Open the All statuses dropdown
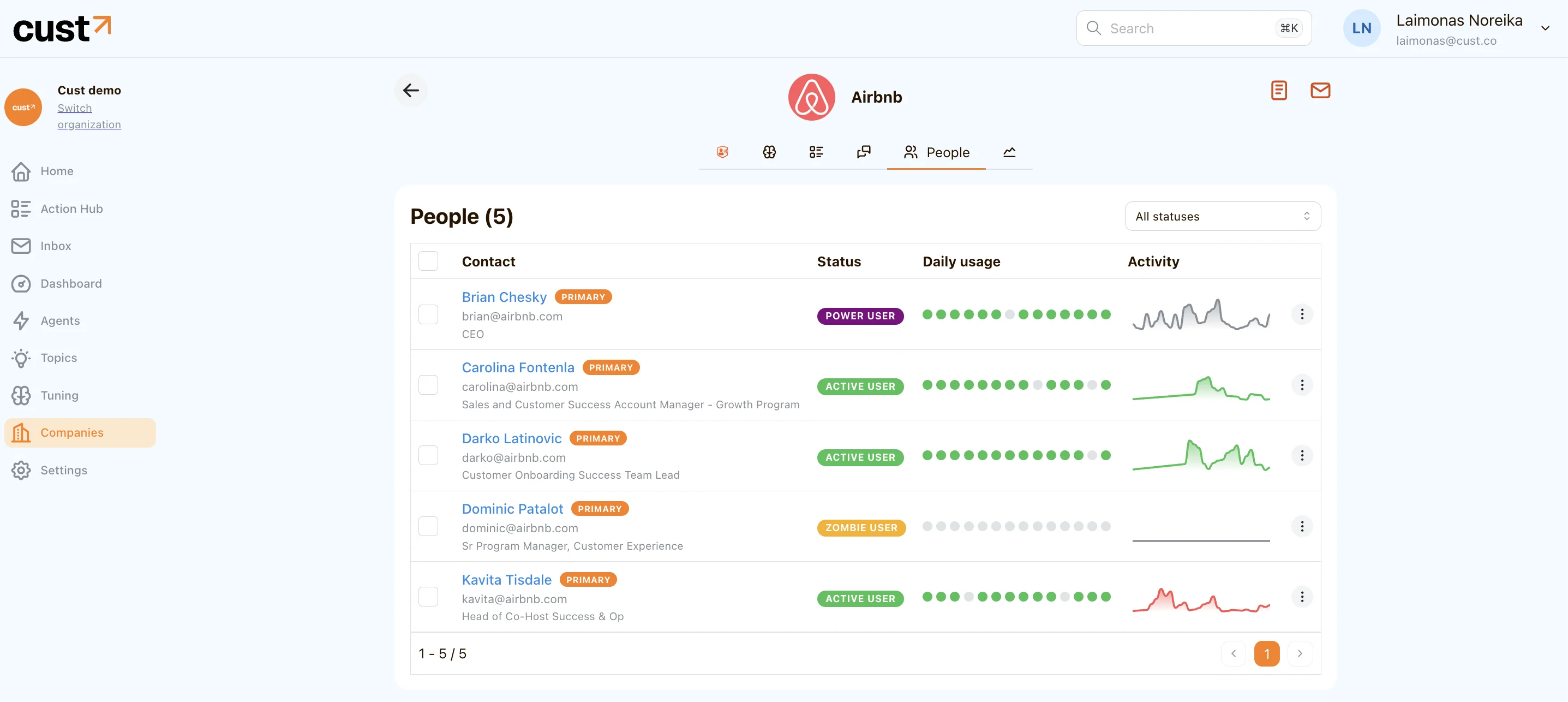Screen dimensions: 1568x702 pos(1222,216)
